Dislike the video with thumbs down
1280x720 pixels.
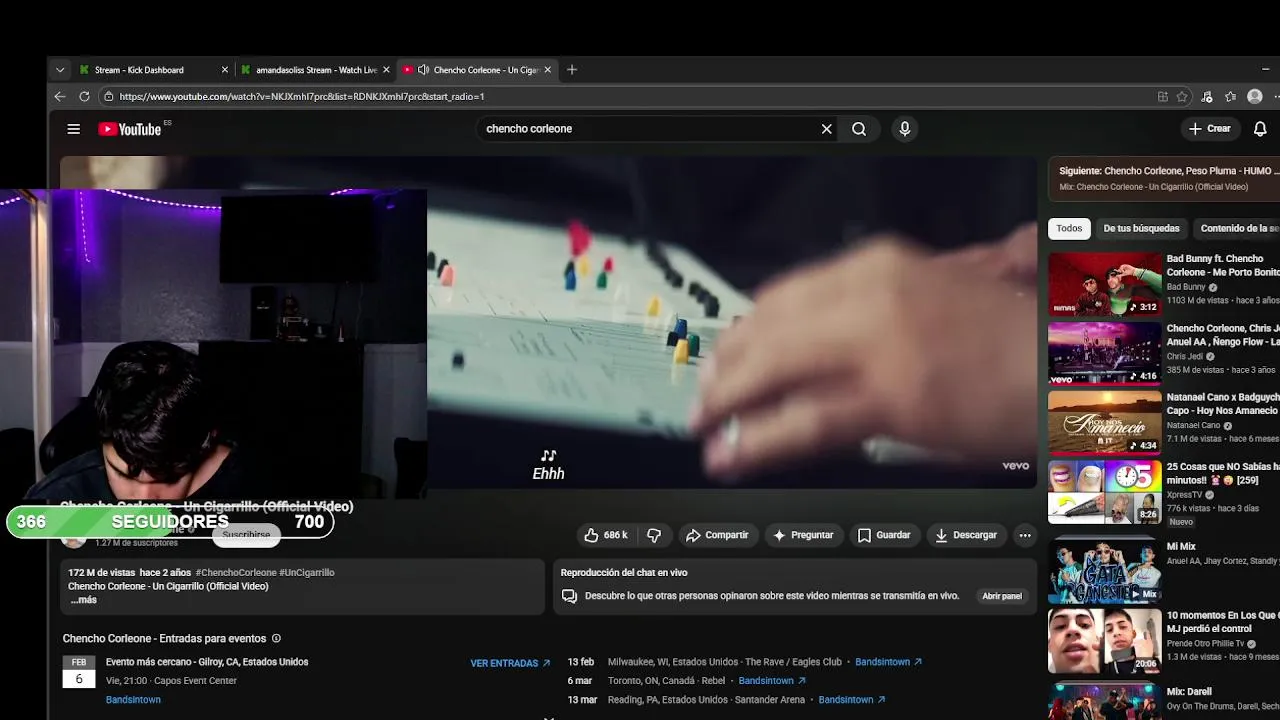[654, 535]
